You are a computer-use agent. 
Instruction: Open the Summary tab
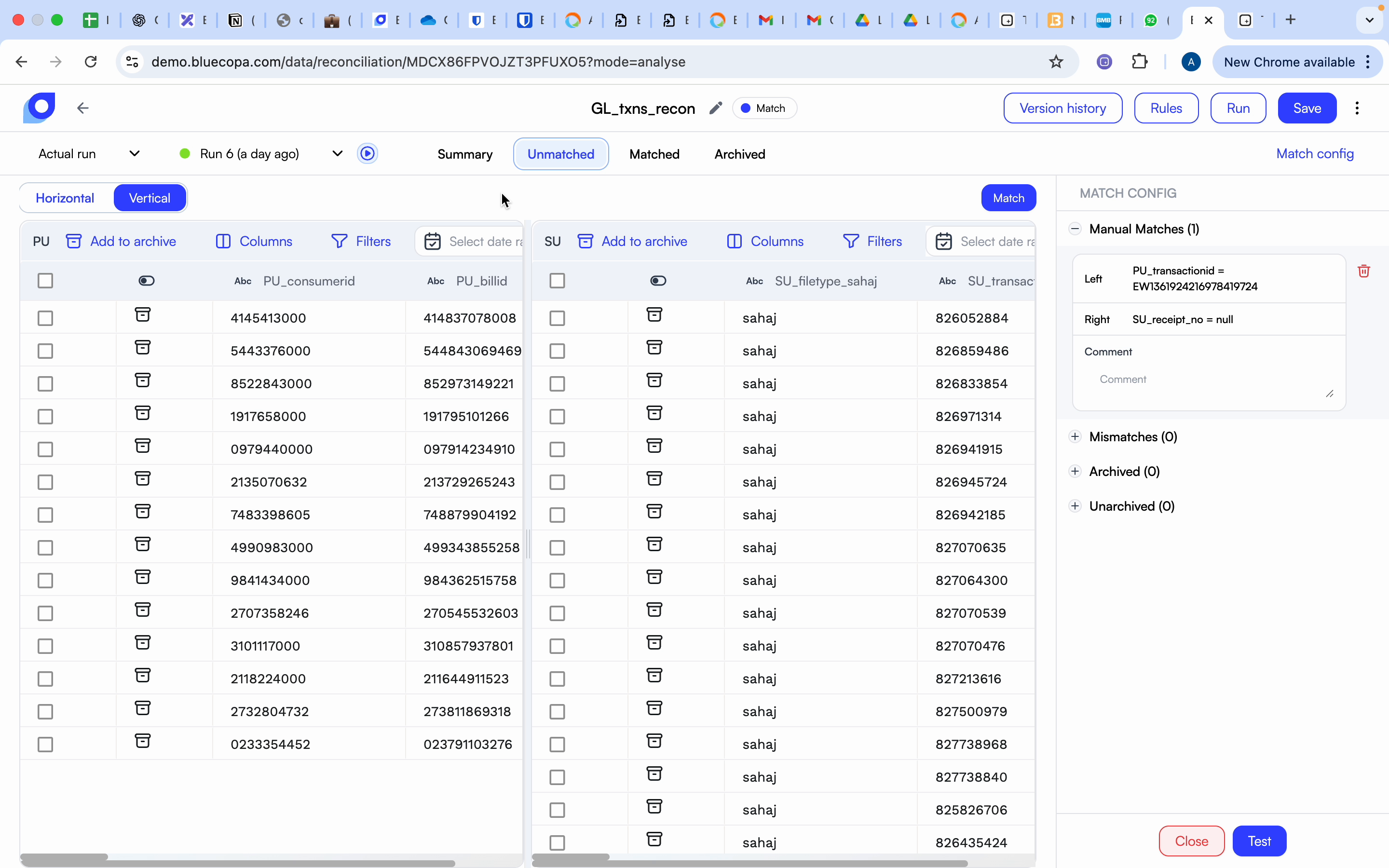click(464, 154)
